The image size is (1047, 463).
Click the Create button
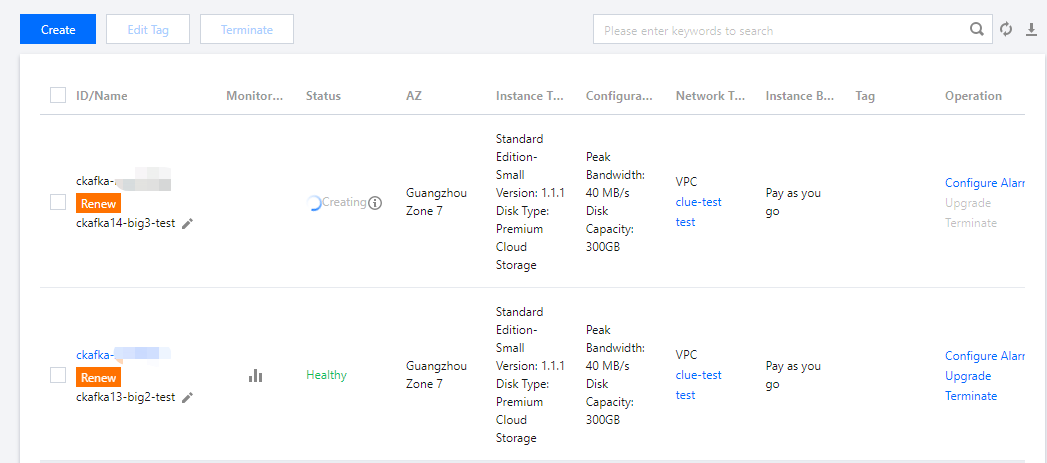(x=58, y=30)
